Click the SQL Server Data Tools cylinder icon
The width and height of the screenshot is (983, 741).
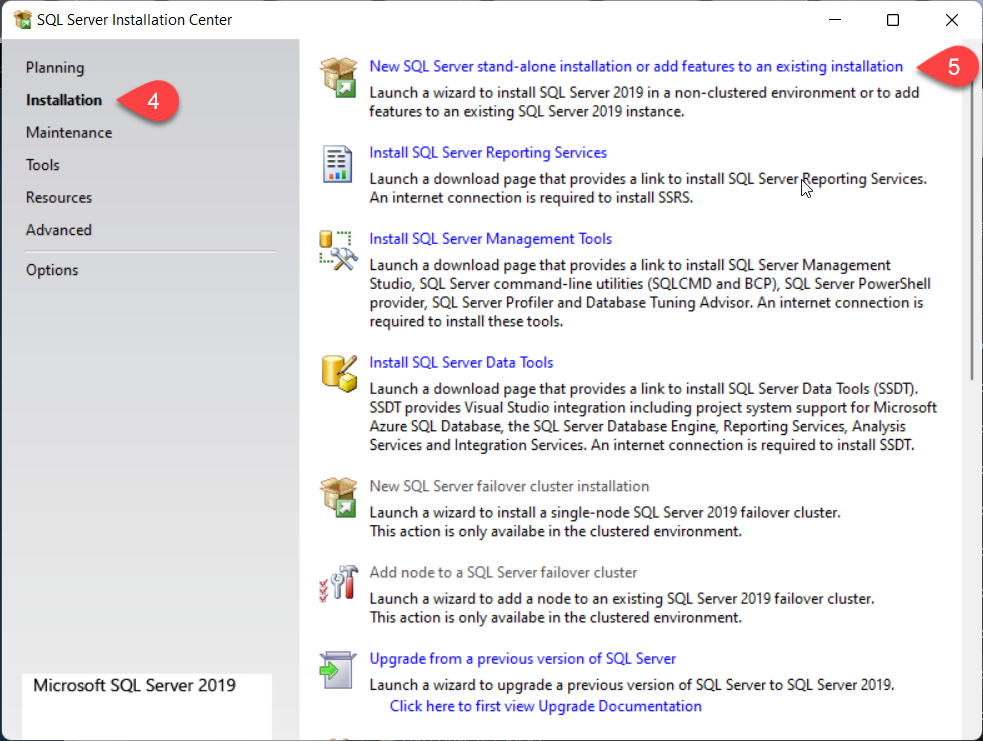[x=339, y=374]
